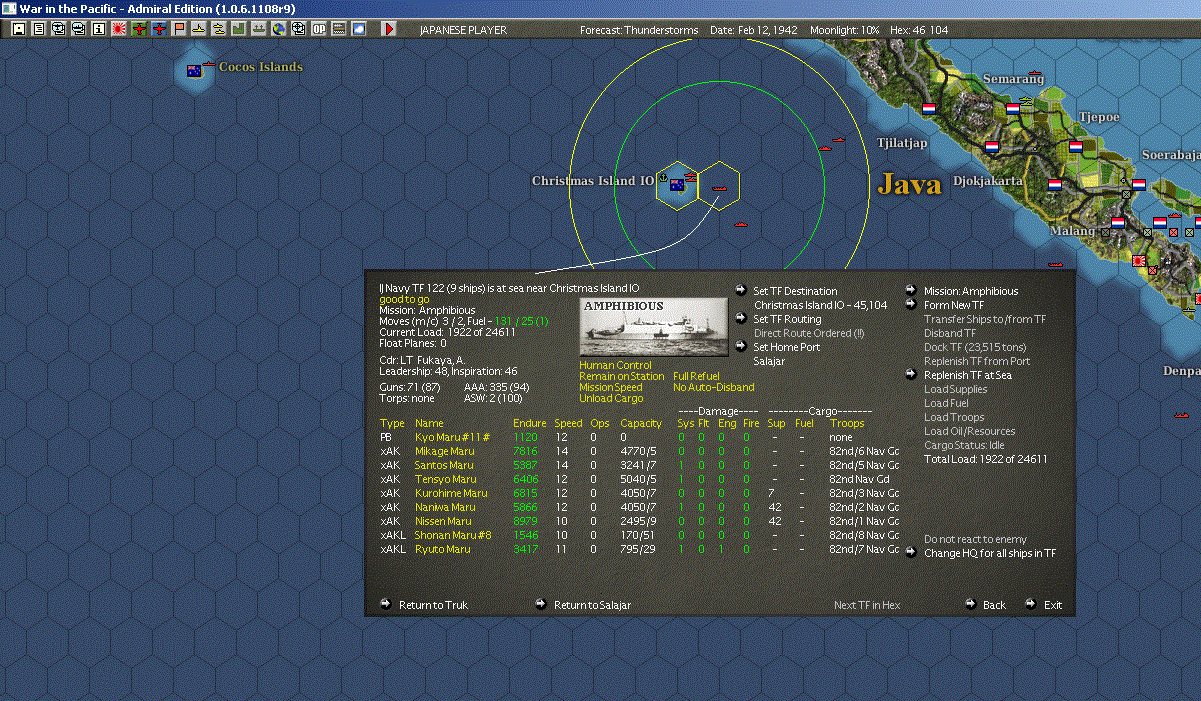This screenshot has width=1201, height=701.
Task: Click the red End Turn arrow icon
Action: coord(389,29)
